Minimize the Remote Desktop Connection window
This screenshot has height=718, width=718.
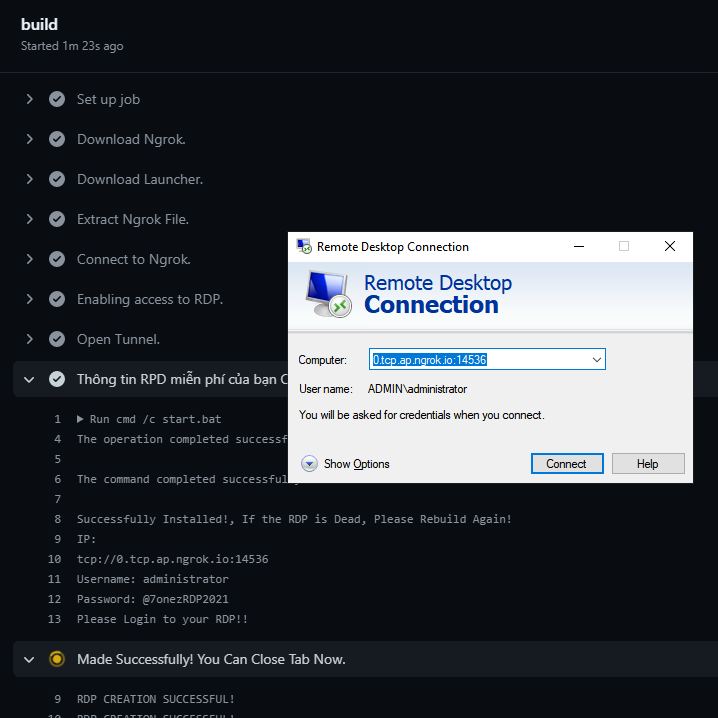(x=579, y=246)
